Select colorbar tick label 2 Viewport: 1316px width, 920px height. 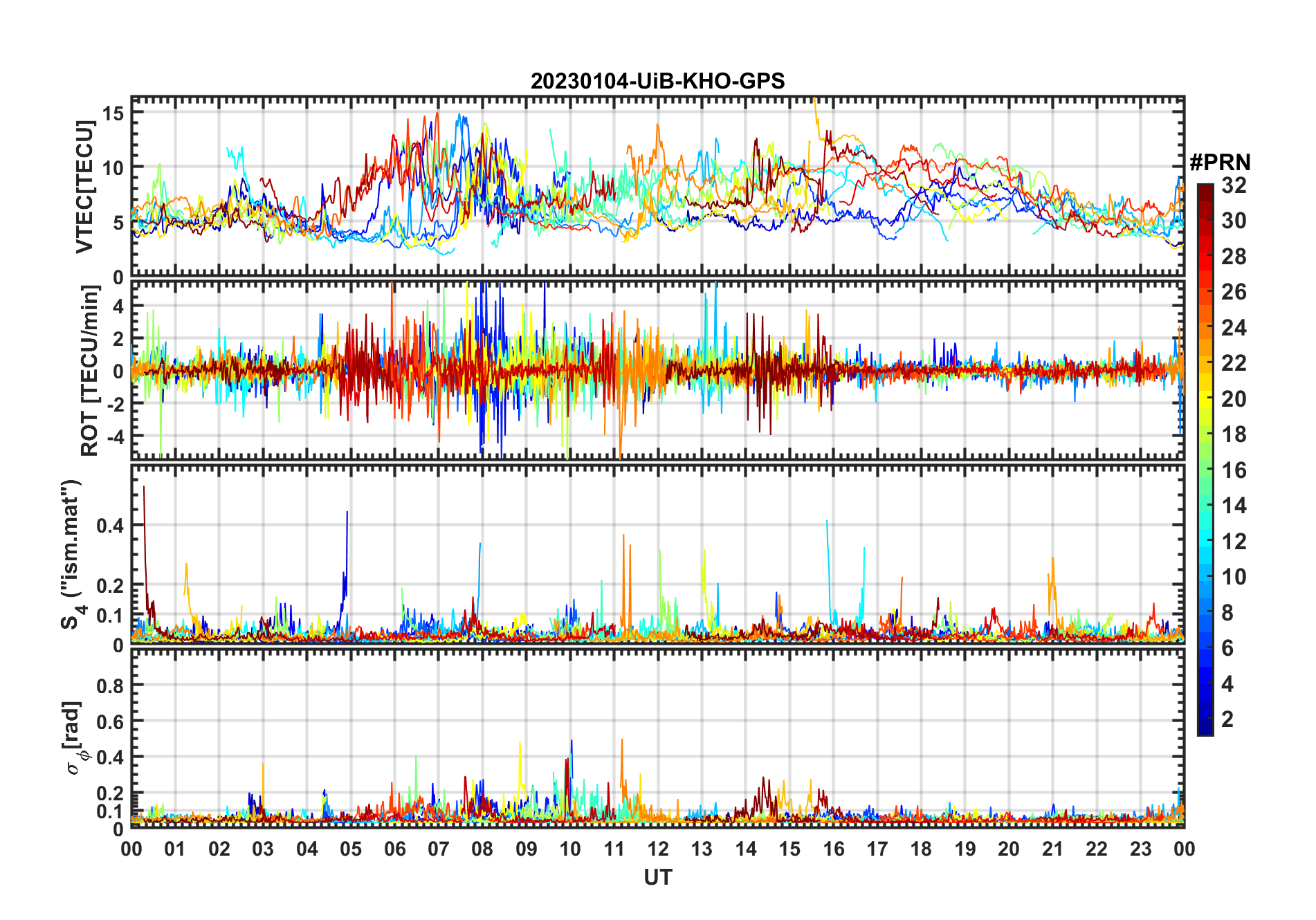[1227, 719]
